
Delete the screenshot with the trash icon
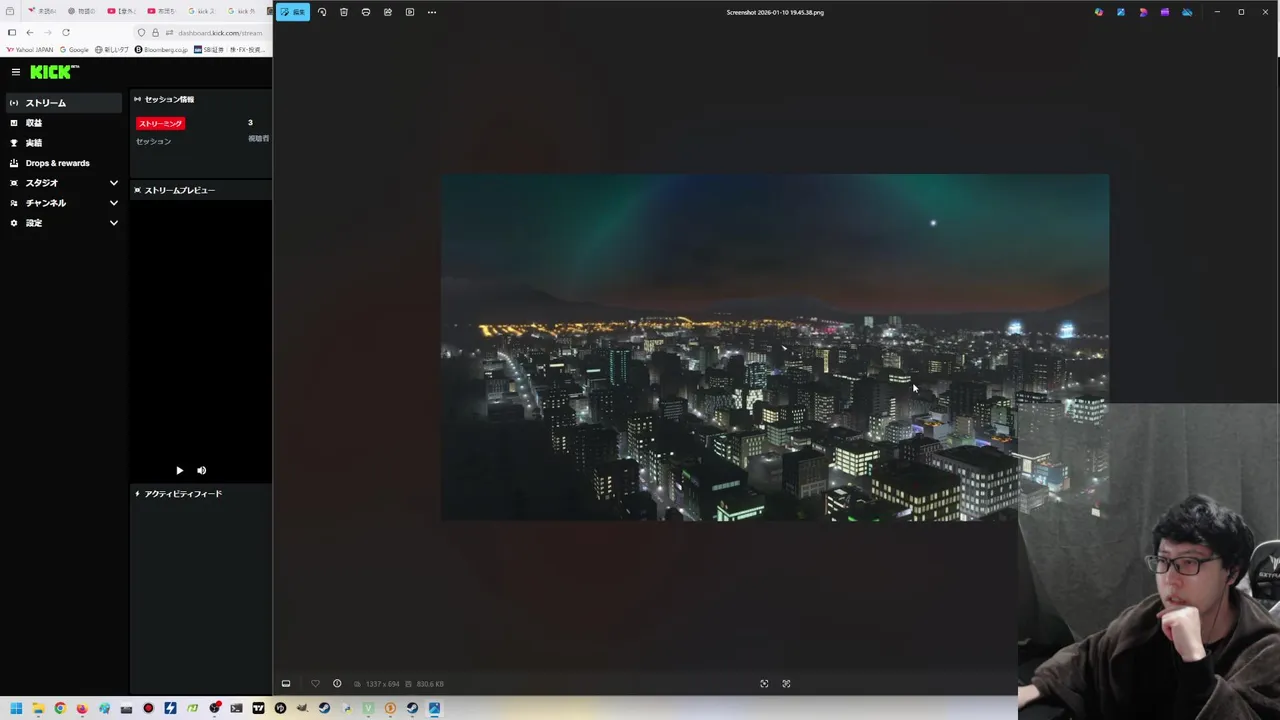click(344, 12)
